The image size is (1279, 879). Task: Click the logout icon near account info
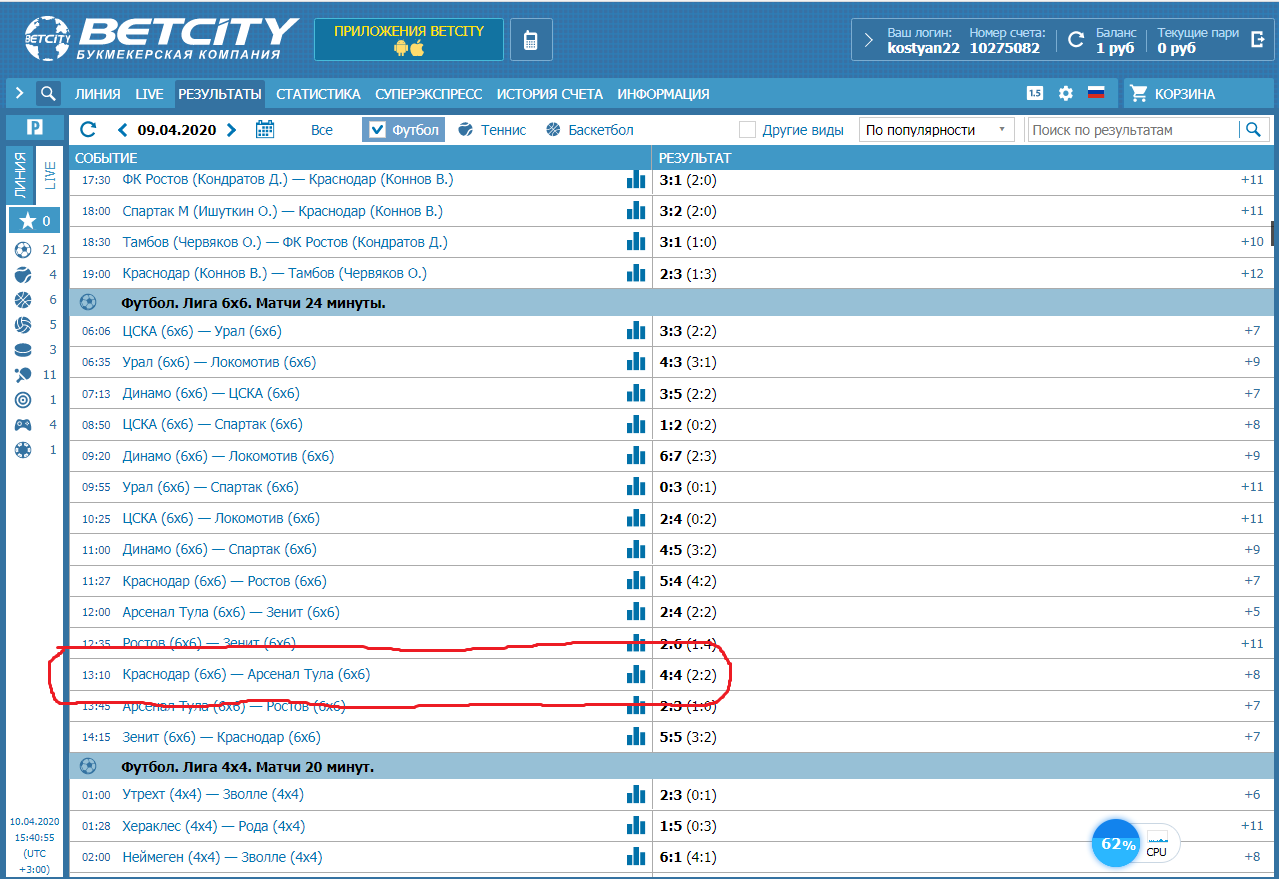[x=1258, y=40]
